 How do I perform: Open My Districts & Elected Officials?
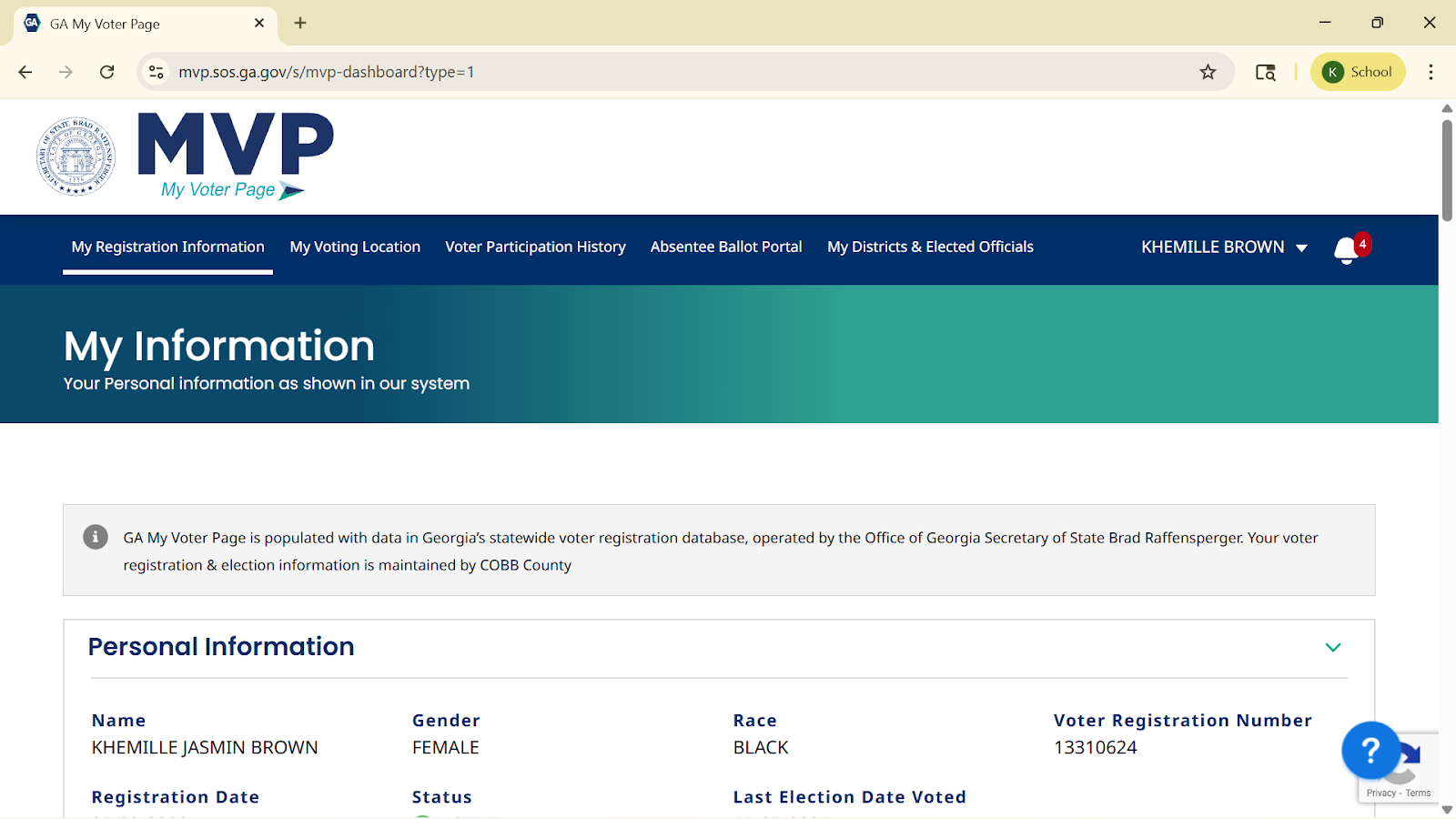click(930, 247)
